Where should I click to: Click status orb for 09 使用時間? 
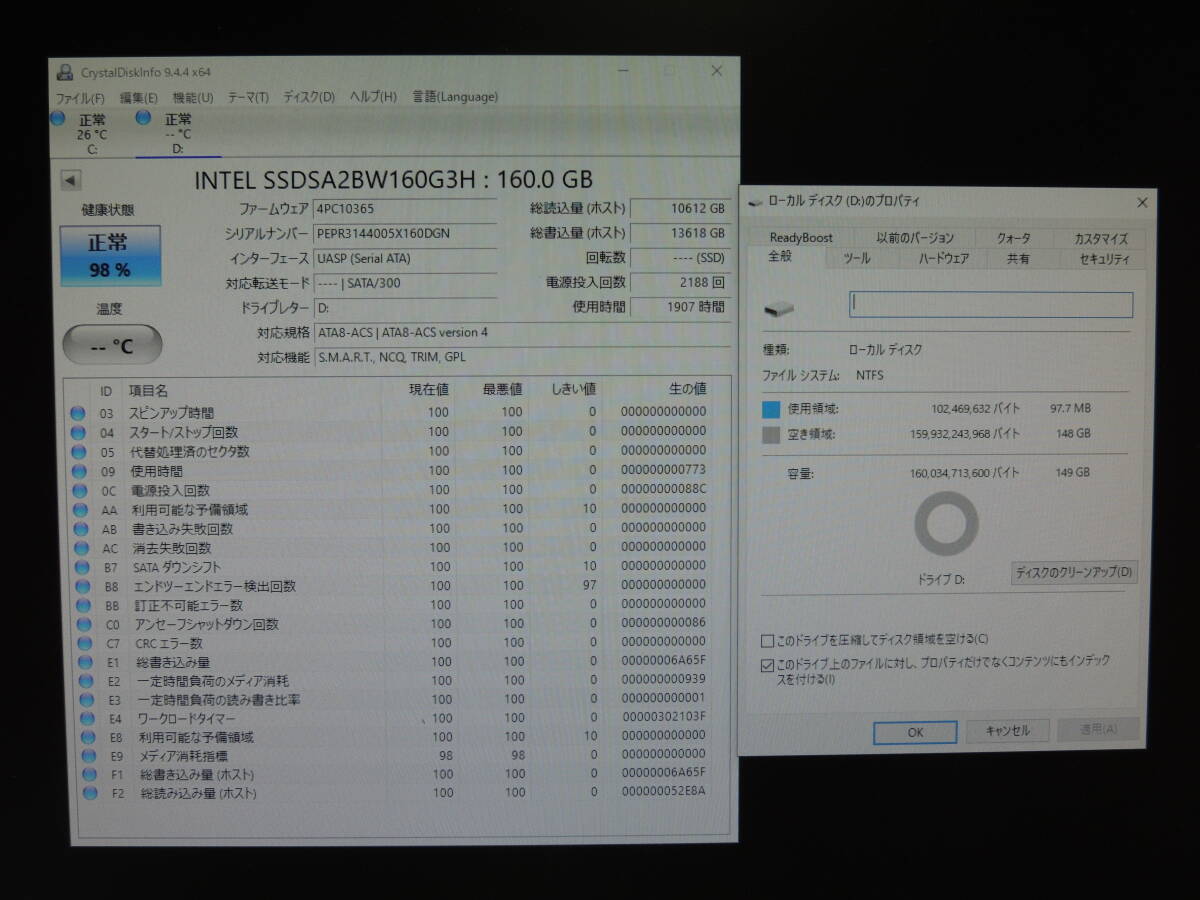click(79, 470)
